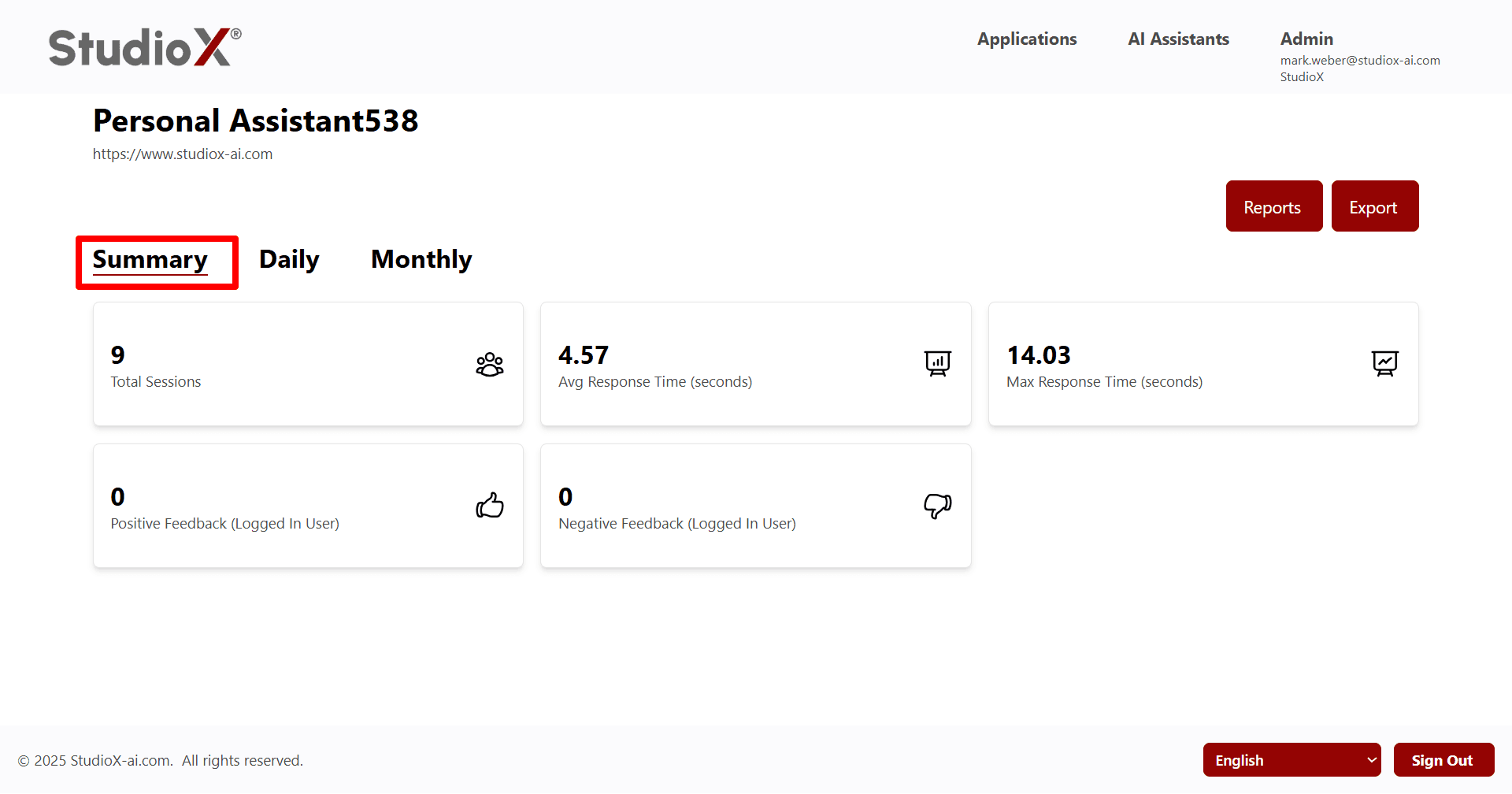Click the Total Sessions people icon

[x=489, y=364]
